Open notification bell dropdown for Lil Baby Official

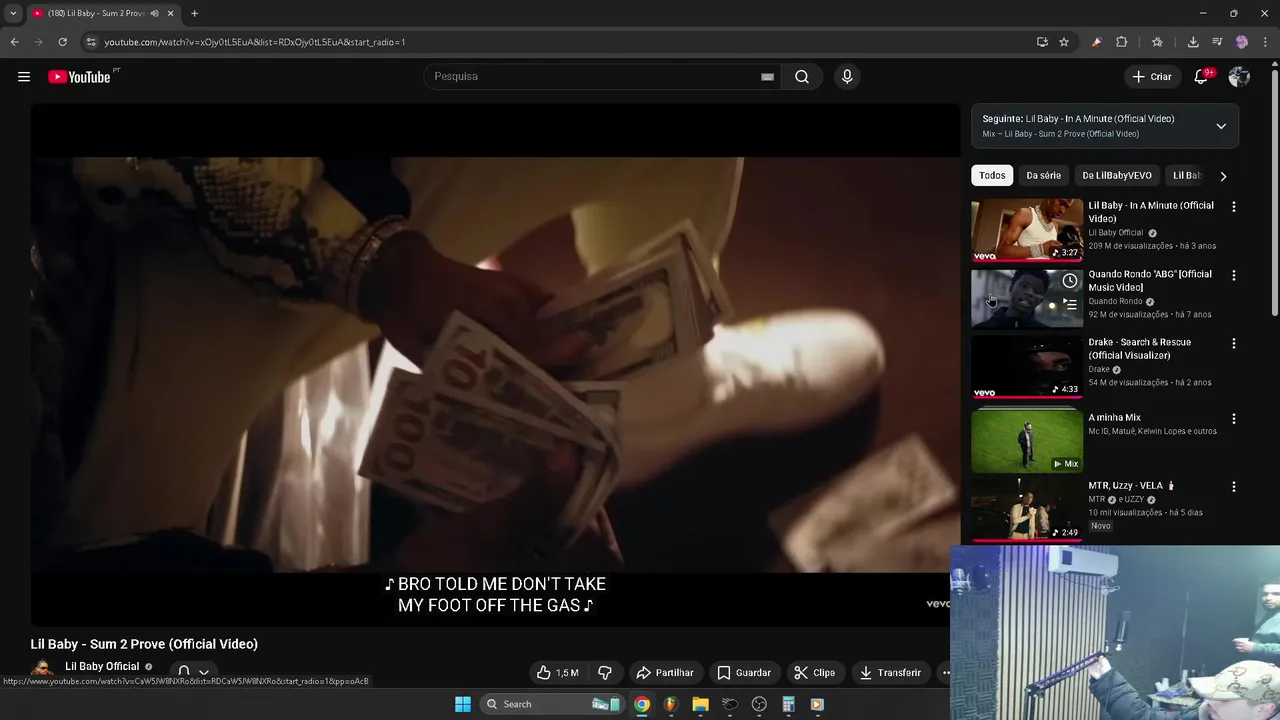pos(192,672)
